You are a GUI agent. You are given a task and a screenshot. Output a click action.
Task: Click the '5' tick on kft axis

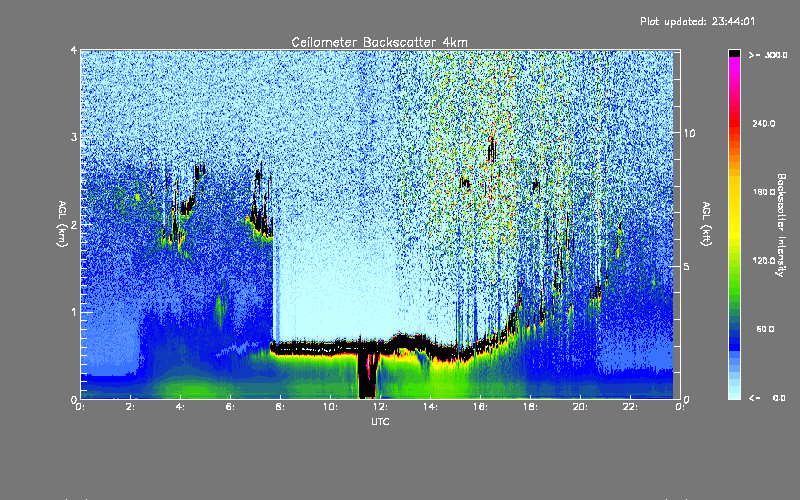(686, 267)
